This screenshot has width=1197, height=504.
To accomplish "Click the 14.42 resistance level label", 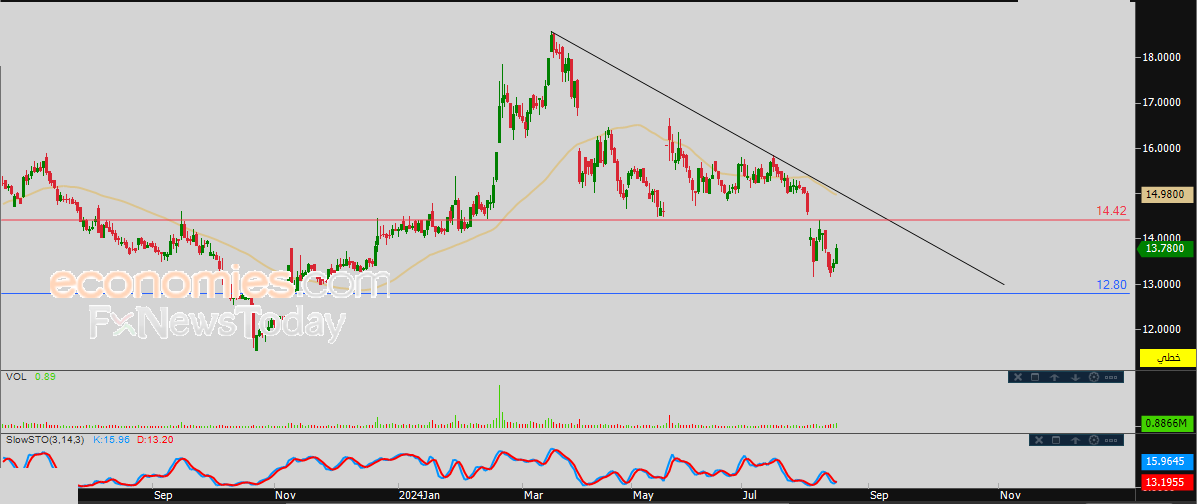I will [x=1112, y=210].
